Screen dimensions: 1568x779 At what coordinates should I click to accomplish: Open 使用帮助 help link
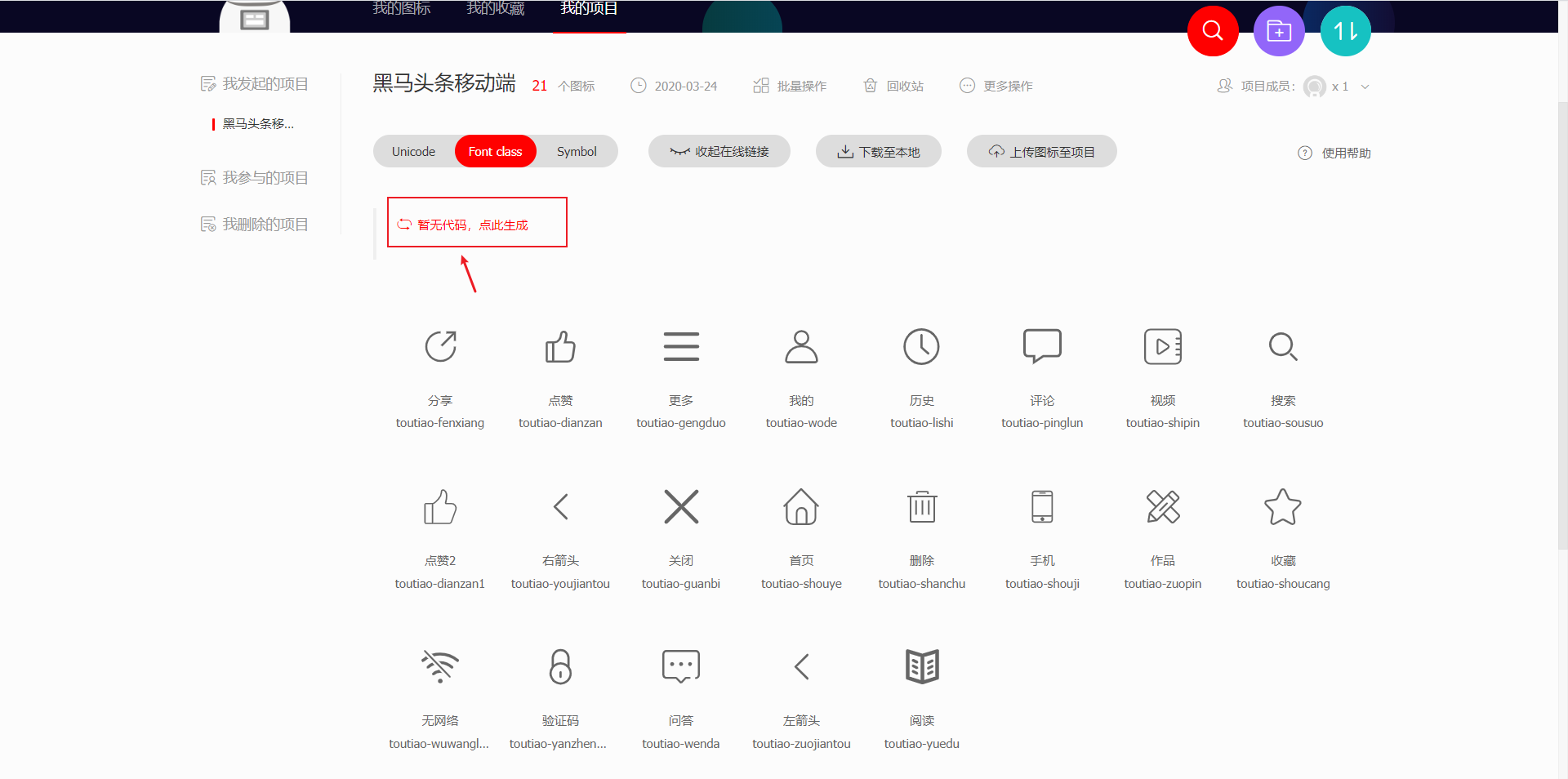tap(1334, 153)
